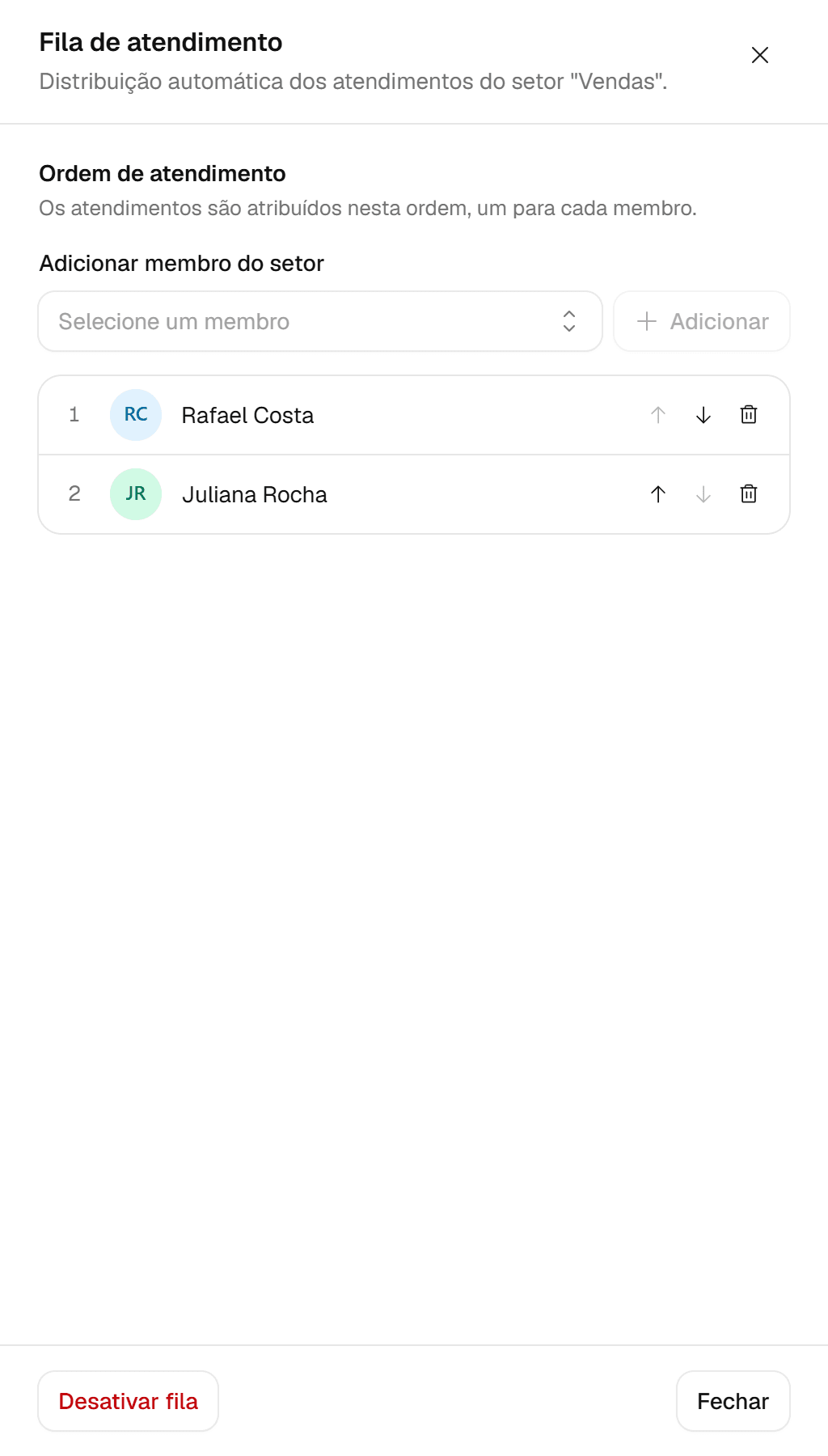Delete Juliana Rocha using the trash icon
Viewport: 828px width, 1456px height.
point(749,494)
